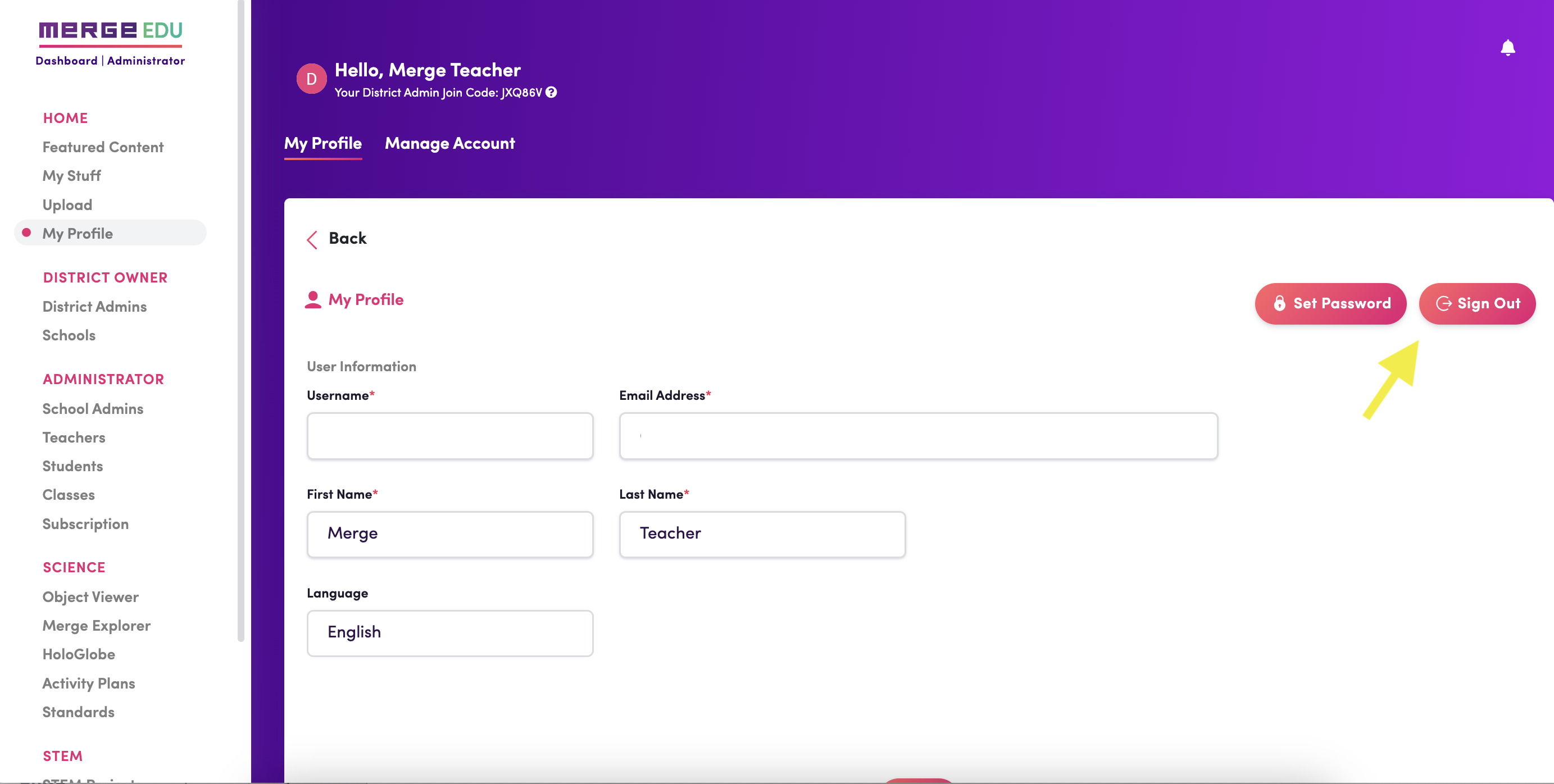Click the back chevron arrow icon
This screenshot has width=1554, height=784.
[312, 239]
